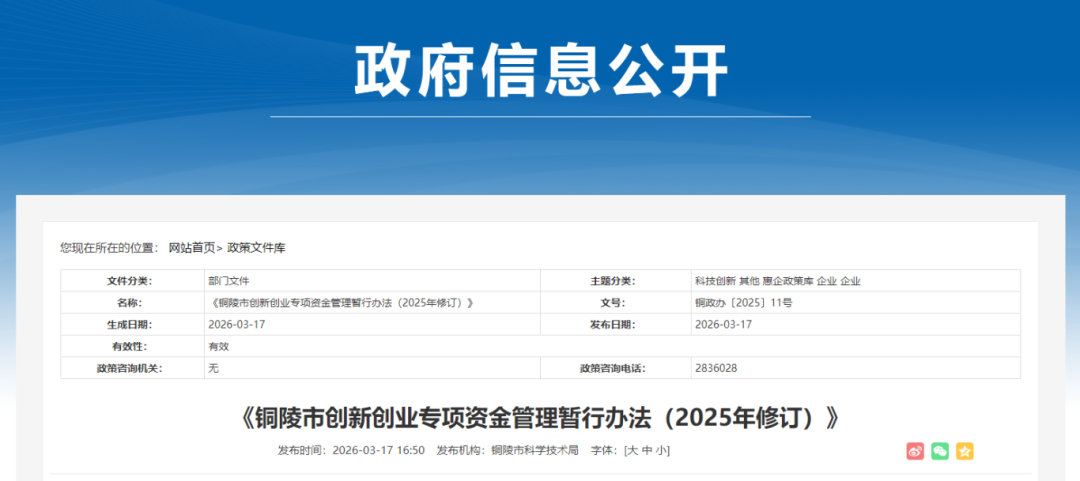Image resolution: width=1080 pixels, height=481 pixels.
Task: Set font size to 中
Action: tap(646, 451)
